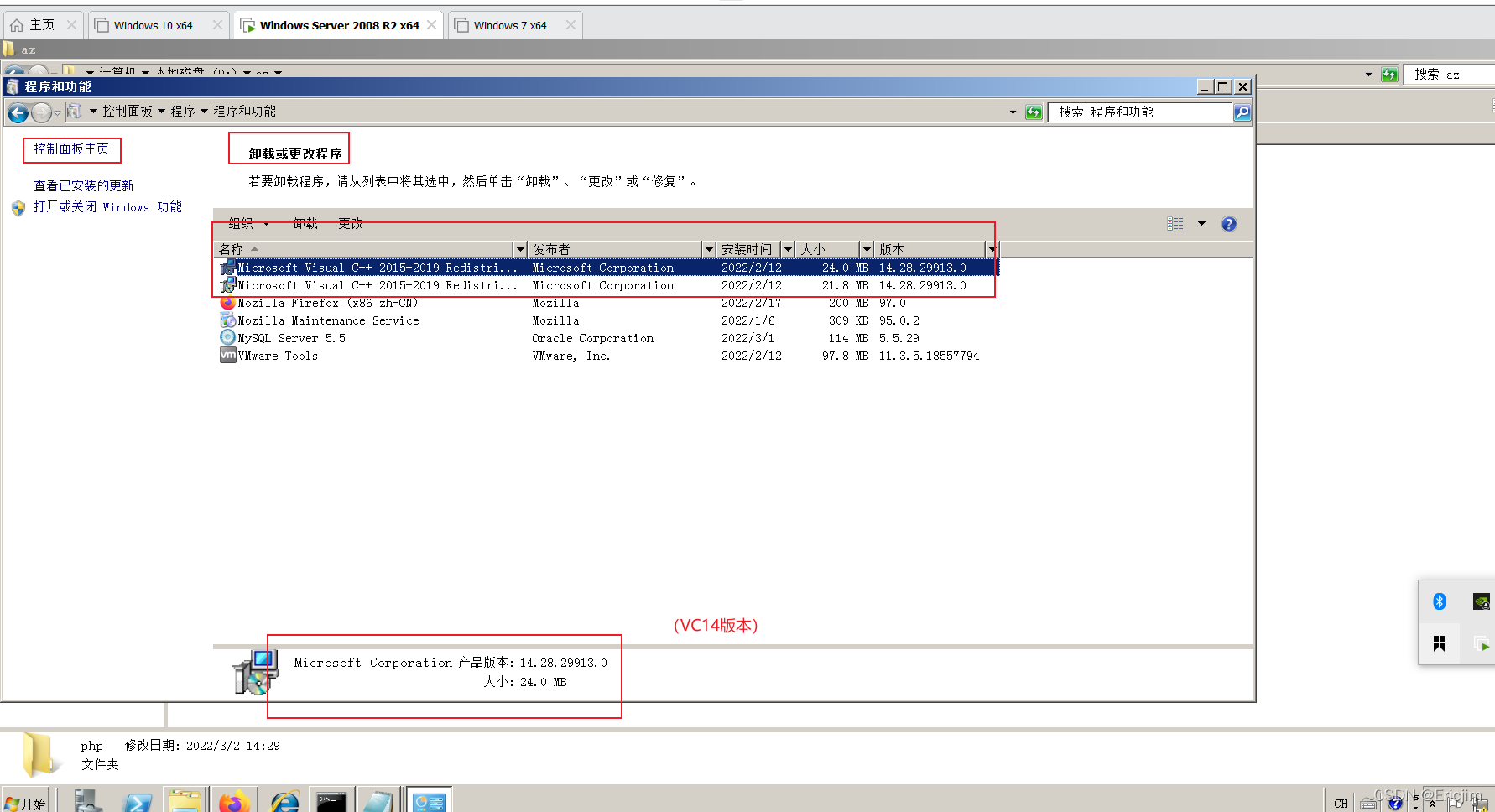Click the magnifier search icon
The height and width of the screenshot is (812, 1495).
coord(1242,112)
